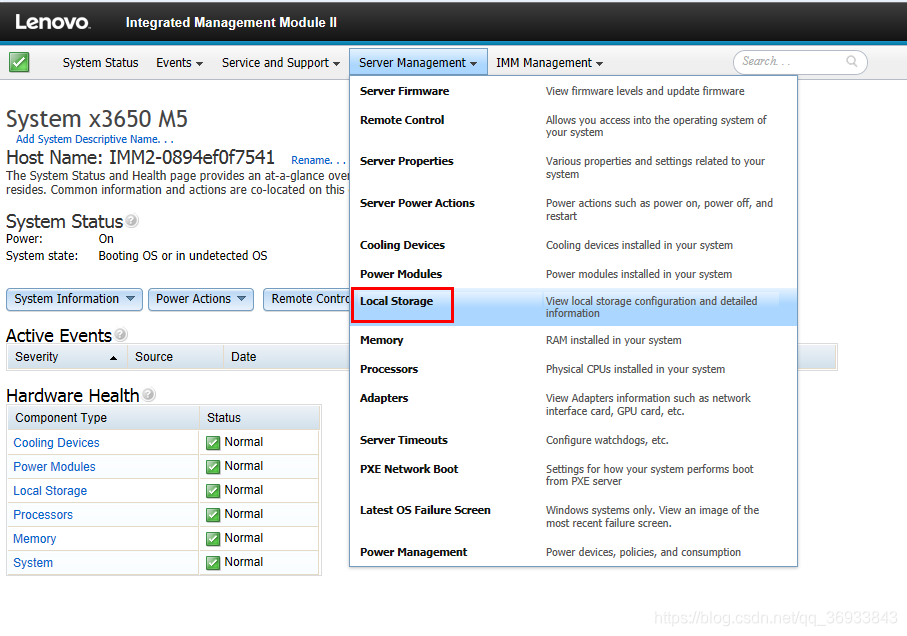
Task: Open the Service and Support dropdown
Action: 281,62
